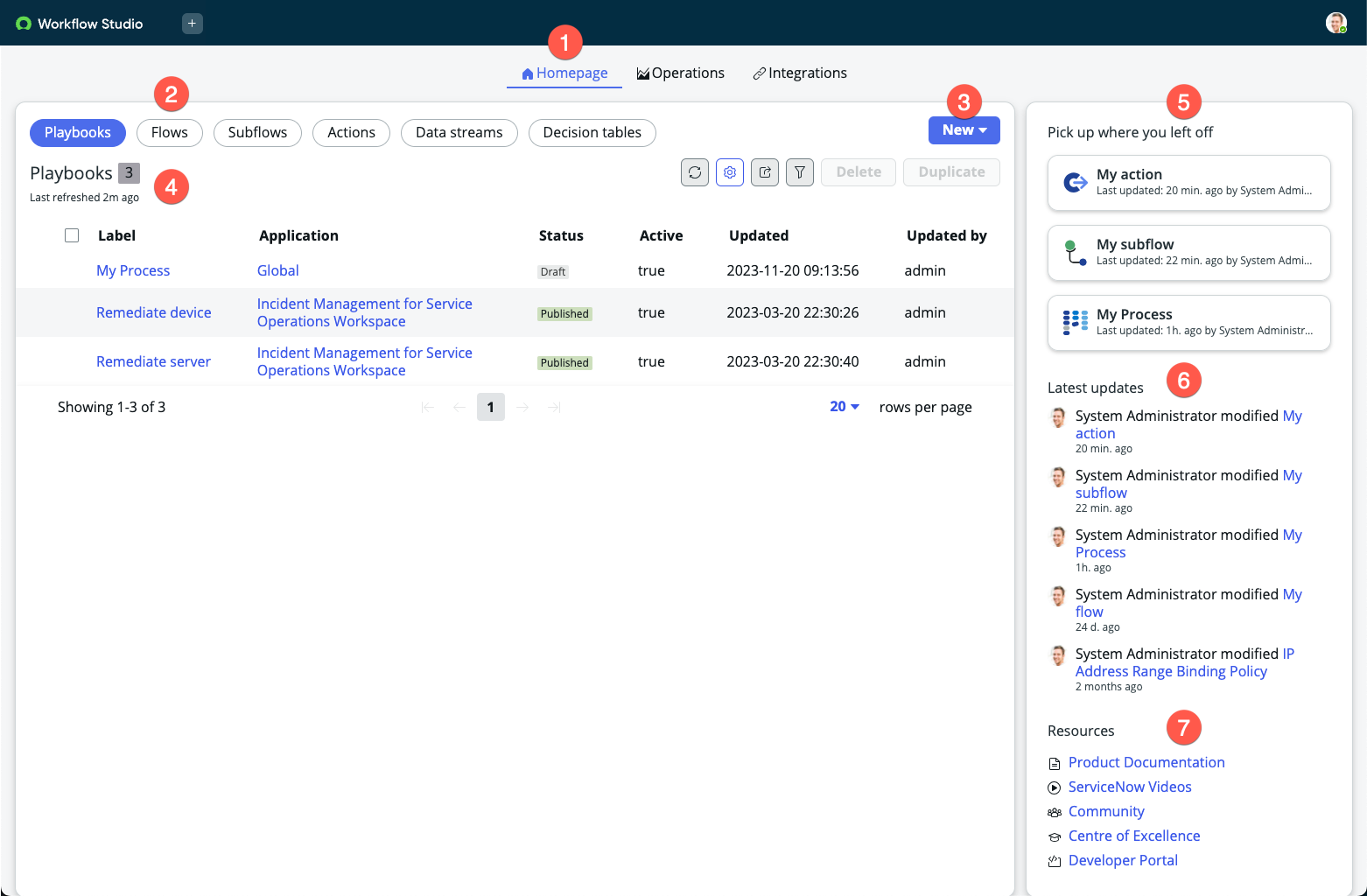Open list settings gear icon
1367x896 pixels.
point(730,172)
